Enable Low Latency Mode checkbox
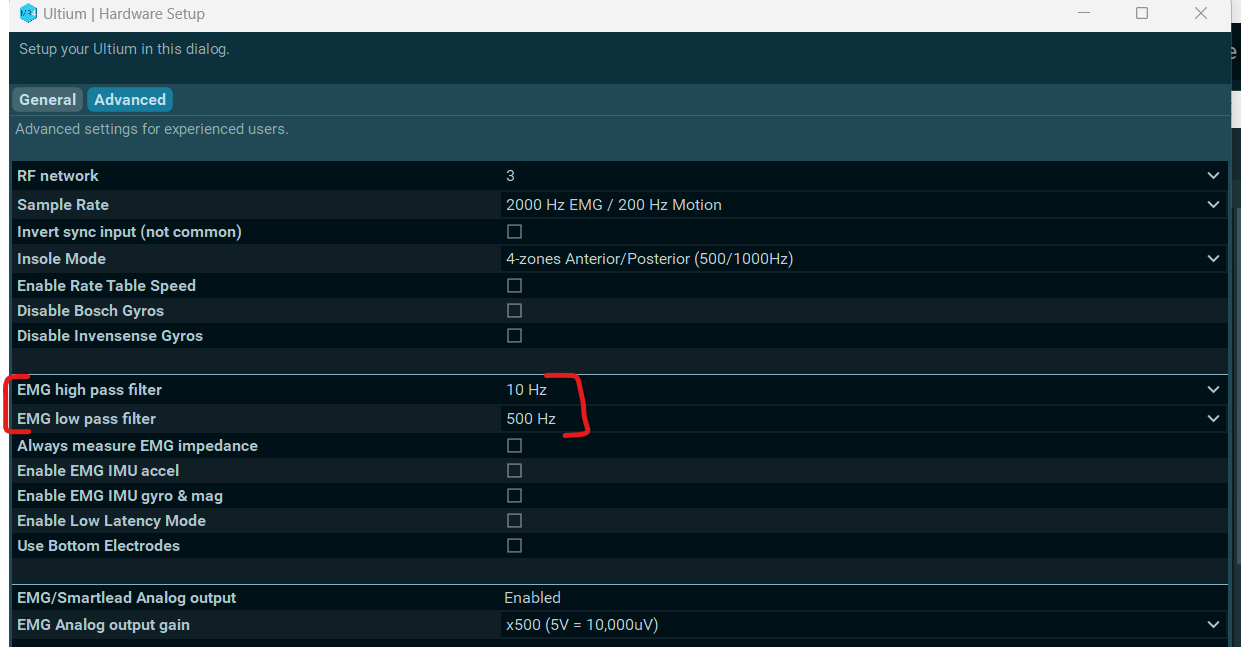Viewport: 1241px width, 647px height. tap(514, 521)
